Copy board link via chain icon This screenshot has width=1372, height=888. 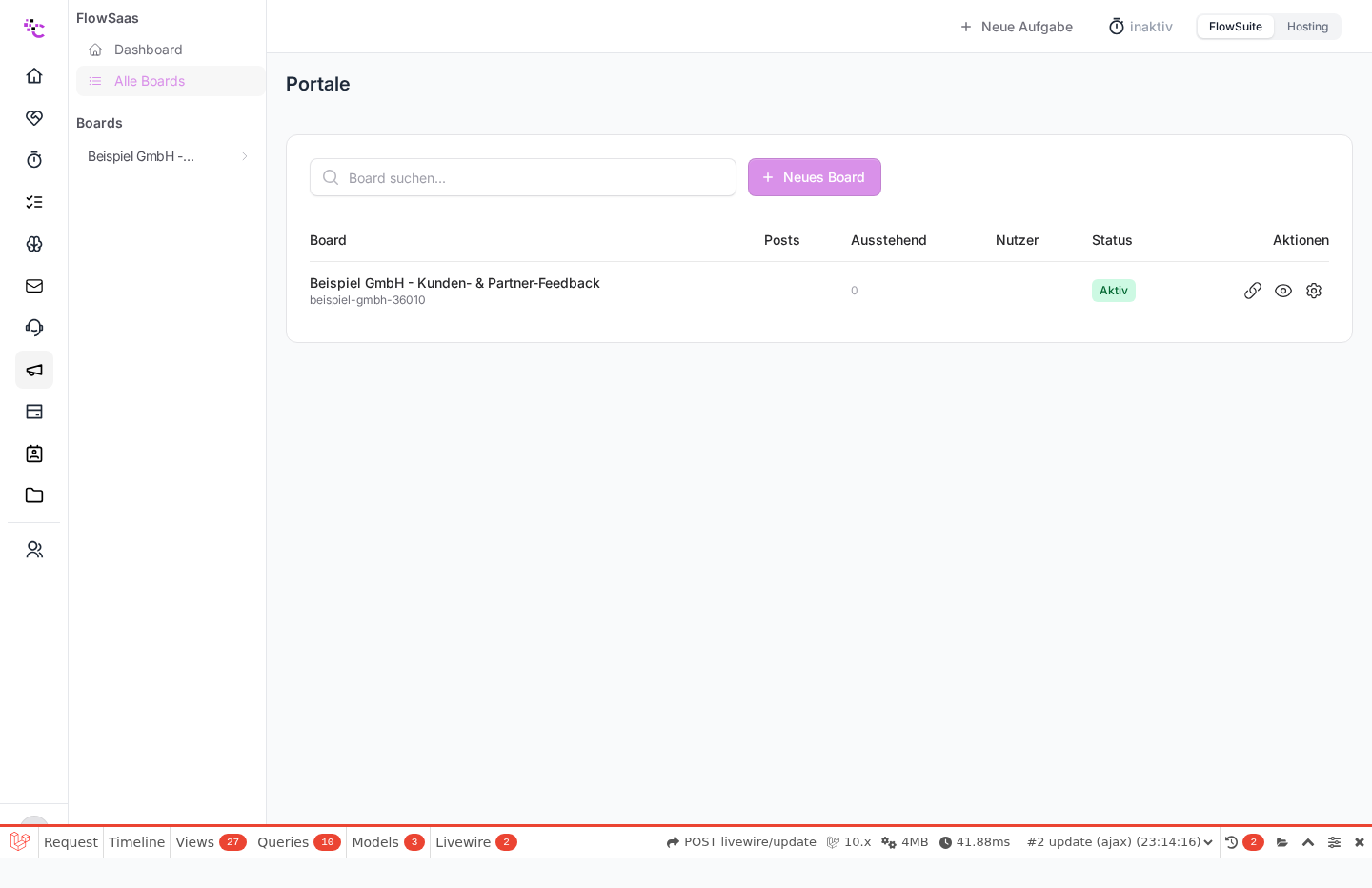click(1253, 291)
